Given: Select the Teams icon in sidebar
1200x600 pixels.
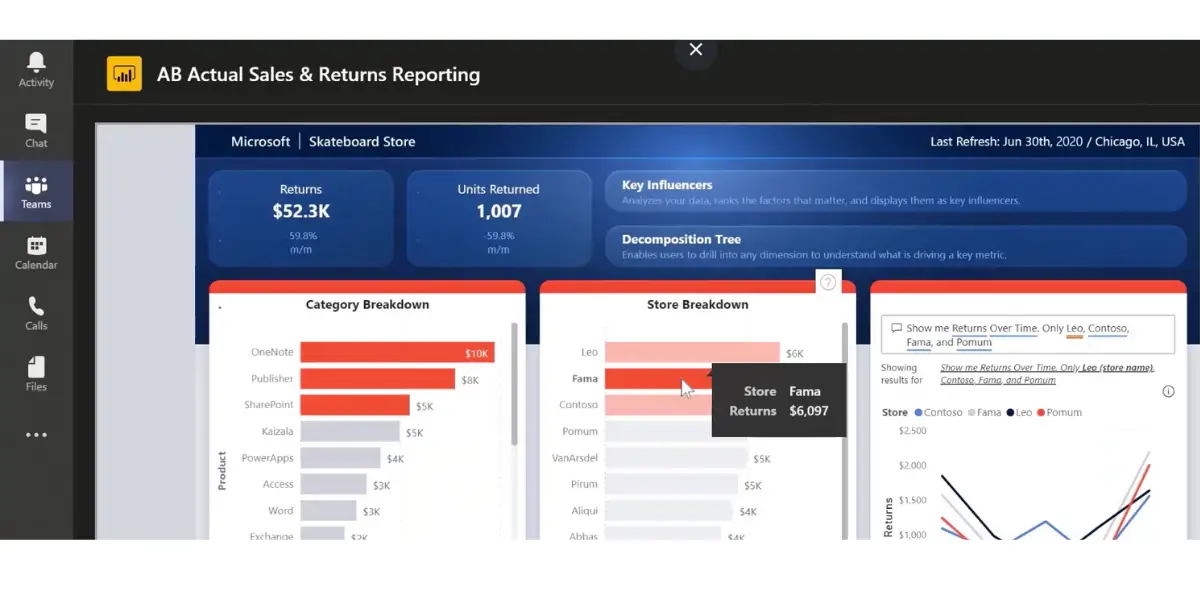Looking at the screenshot, I should click(36, 191).
